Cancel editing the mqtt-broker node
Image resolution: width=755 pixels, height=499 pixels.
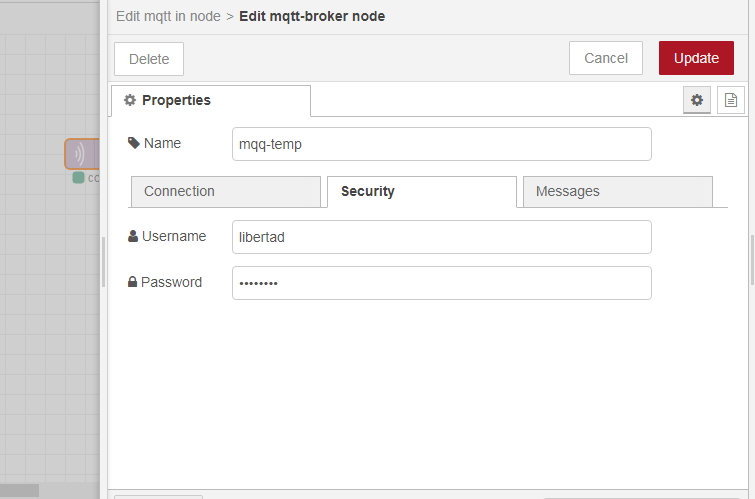[x=605, y=58]
